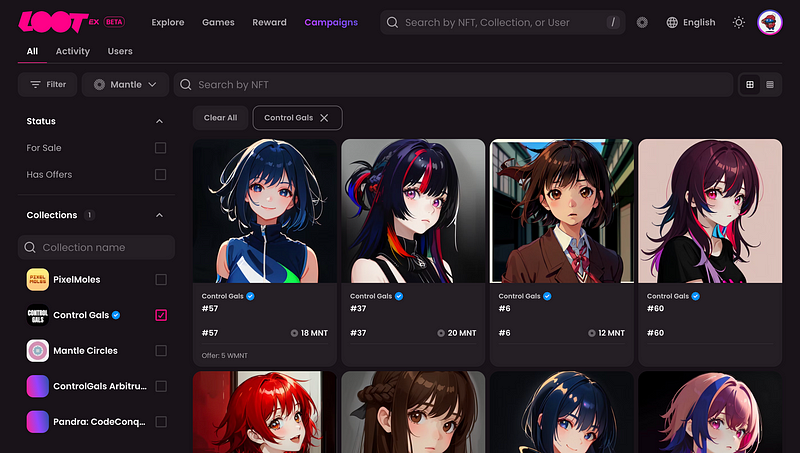Click the Pandra: CodeConq gradient logo
This screenshot has height=453, width=800.
(x=38, y=422)
